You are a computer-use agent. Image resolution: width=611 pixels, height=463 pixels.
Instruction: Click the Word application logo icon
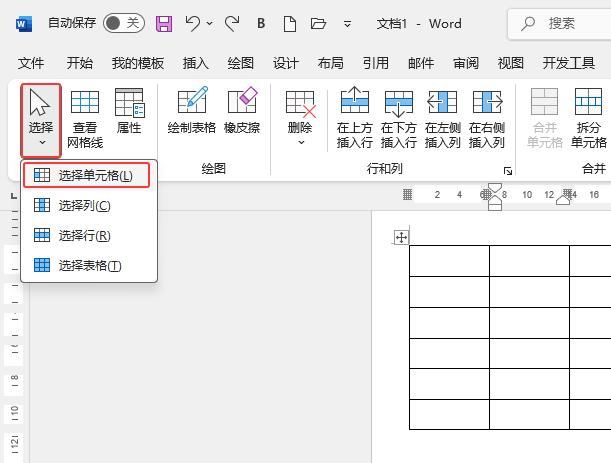click(x=24, y=24)
